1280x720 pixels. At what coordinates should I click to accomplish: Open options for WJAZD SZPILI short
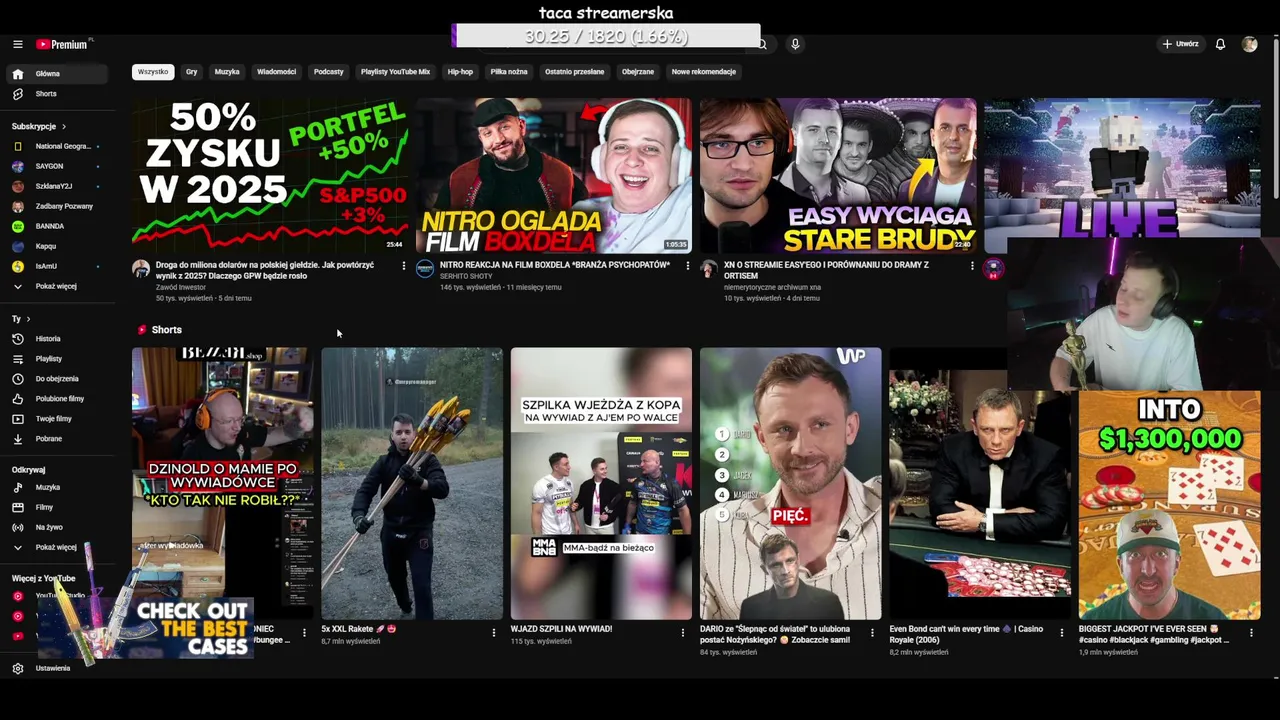[682, 632]
